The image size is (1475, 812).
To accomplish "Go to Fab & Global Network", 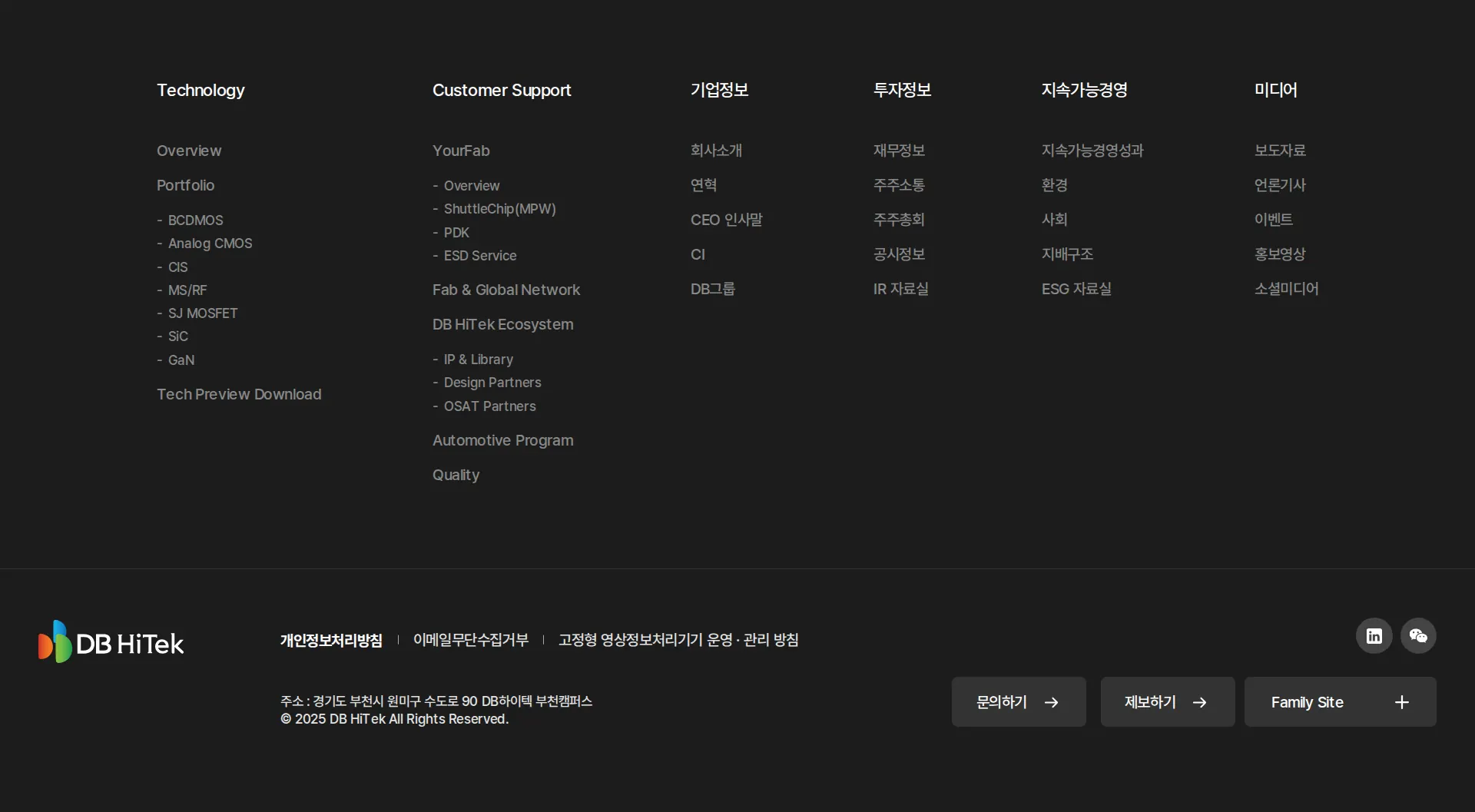I will point(506,290).
